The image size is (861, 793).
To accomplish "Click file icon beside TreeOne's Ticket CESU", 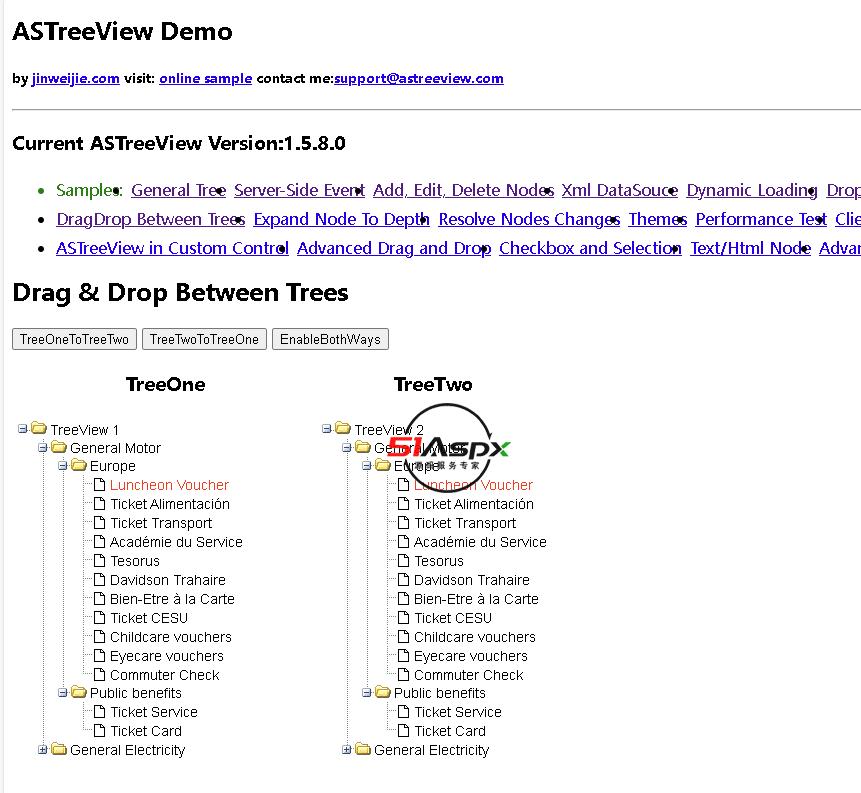I will (99, 617).
